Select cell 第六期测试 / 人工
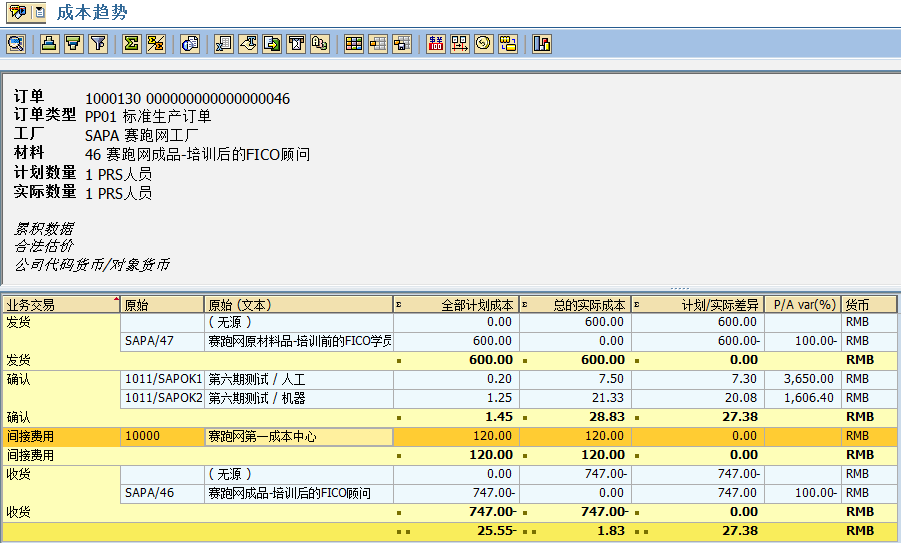Screen dimensions: 901x543 point(298,379)
